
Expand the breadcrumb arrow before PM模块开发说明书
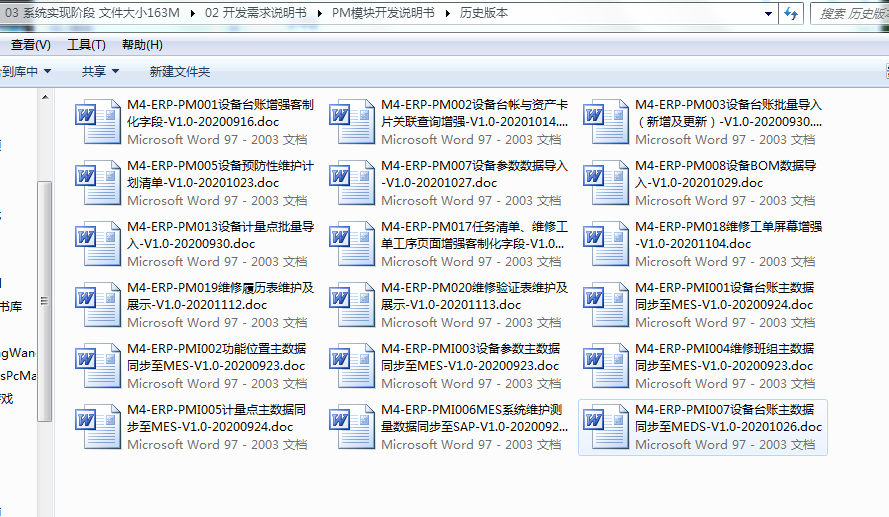(320, 13)
